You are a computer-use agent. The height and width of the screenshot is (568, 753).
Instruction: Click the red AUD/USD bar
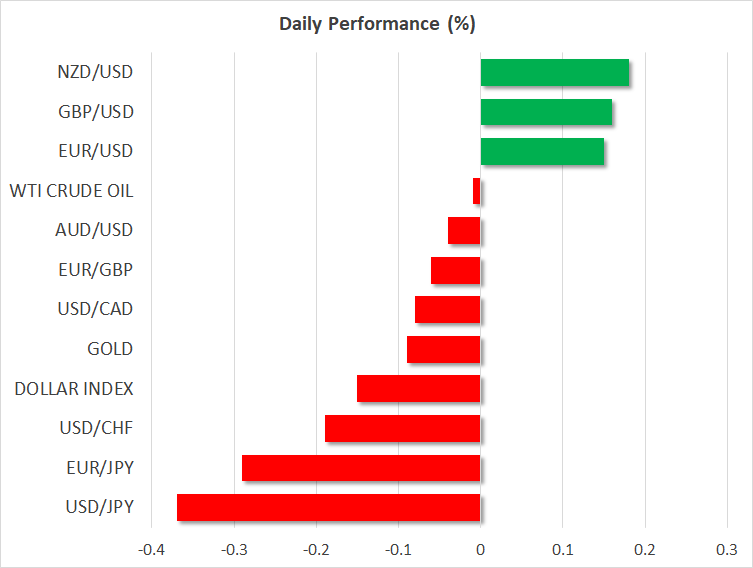(x=464, y=230)
